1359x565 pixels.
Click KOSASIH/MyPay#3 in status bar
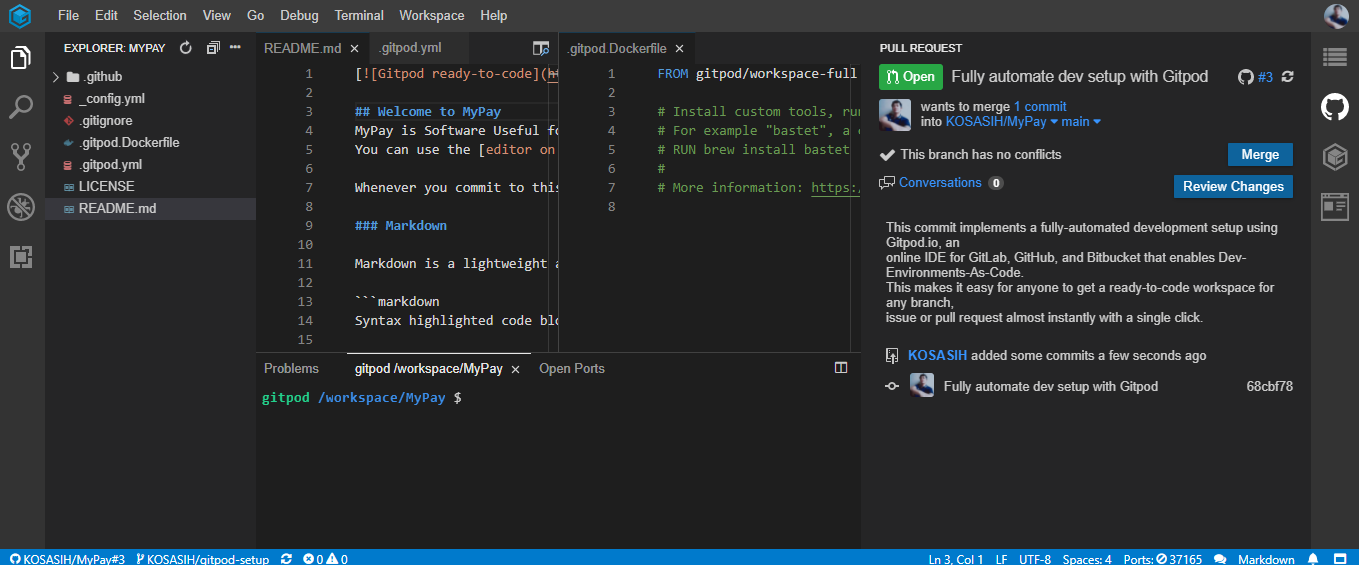click(66, 559)
